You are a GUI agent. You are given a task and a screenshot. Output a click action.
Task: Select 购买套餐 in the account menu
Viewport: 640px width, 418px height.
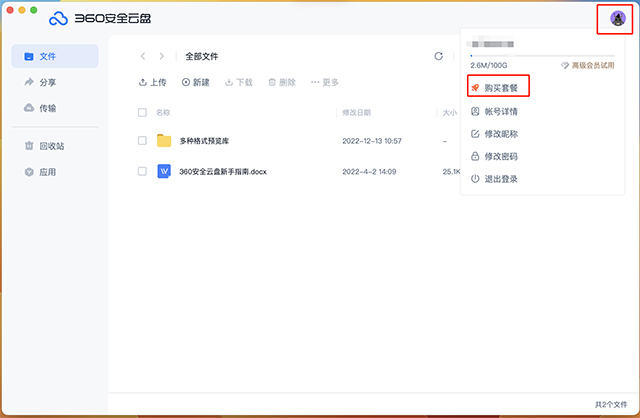tap(498, 88)
